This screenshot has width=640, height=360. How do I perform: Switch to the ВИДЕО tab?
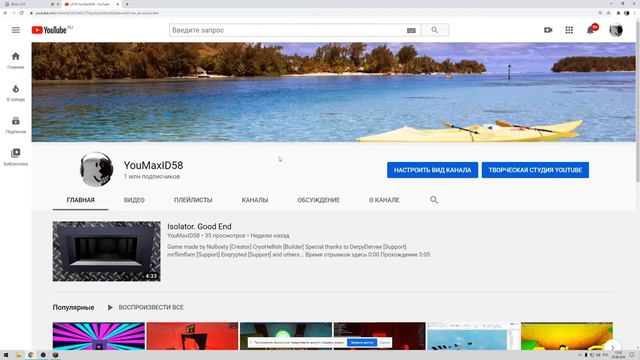[x=134, y=200]
